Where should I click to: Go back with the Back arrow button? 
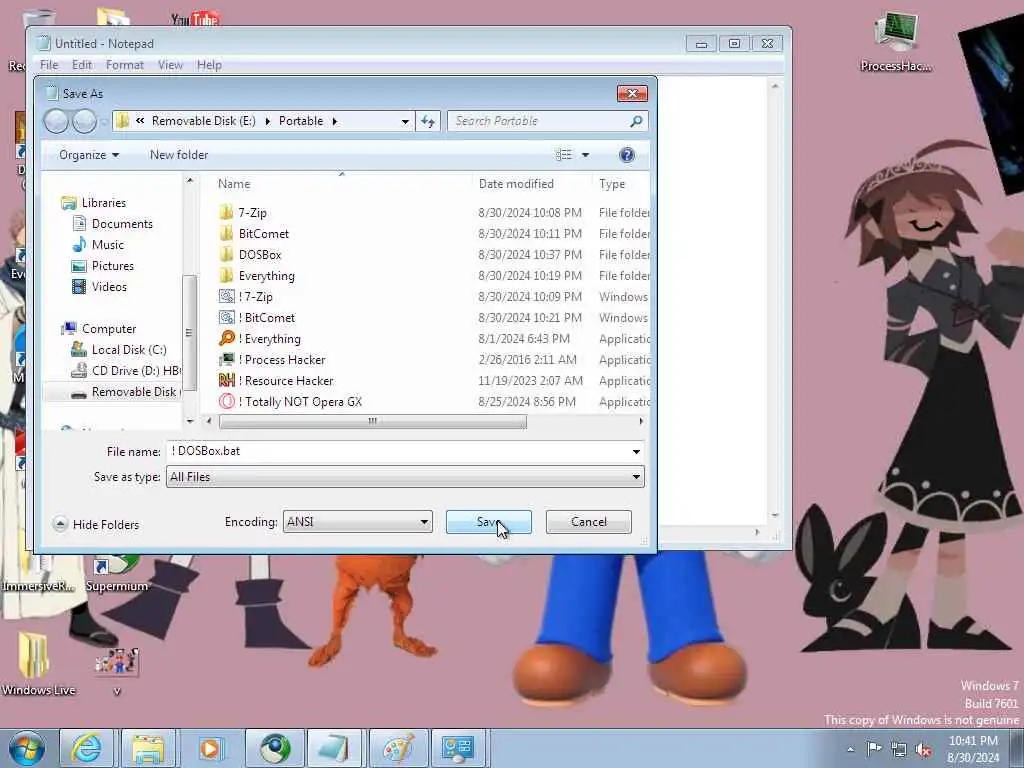click(56, 121)
